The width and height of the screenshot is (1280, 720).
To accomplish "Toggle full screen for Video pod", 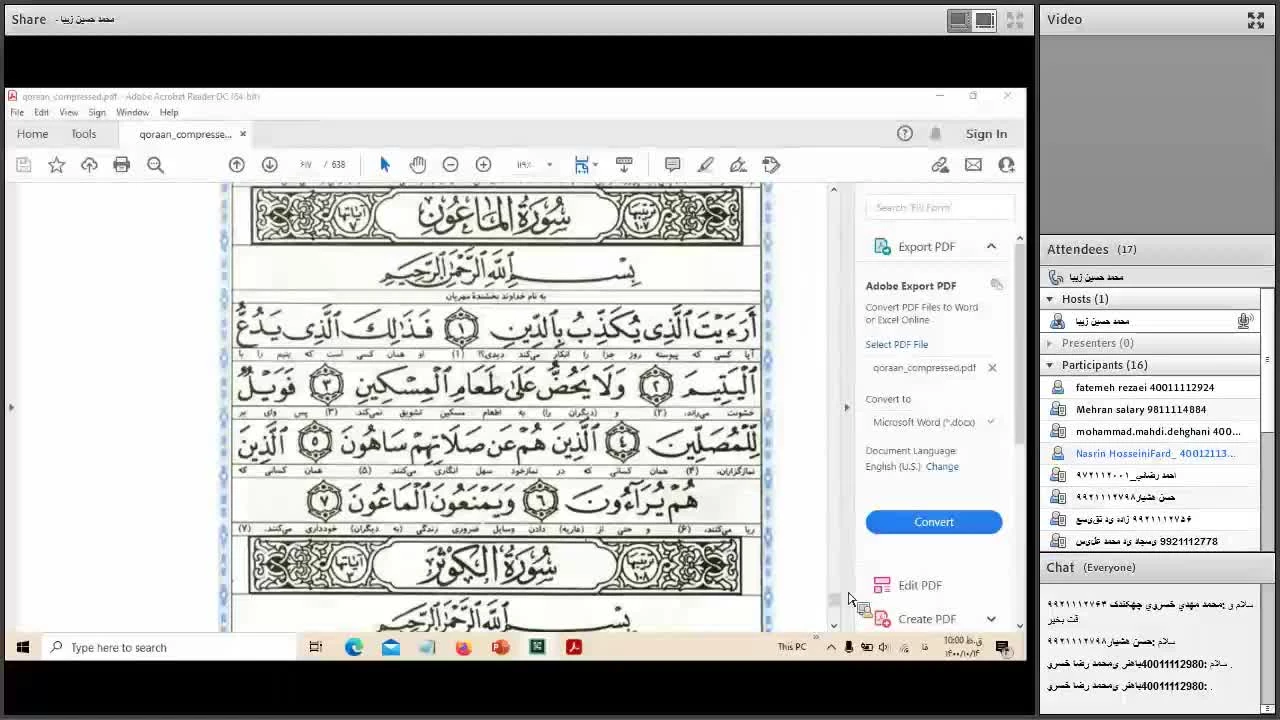I will 1256,20.
